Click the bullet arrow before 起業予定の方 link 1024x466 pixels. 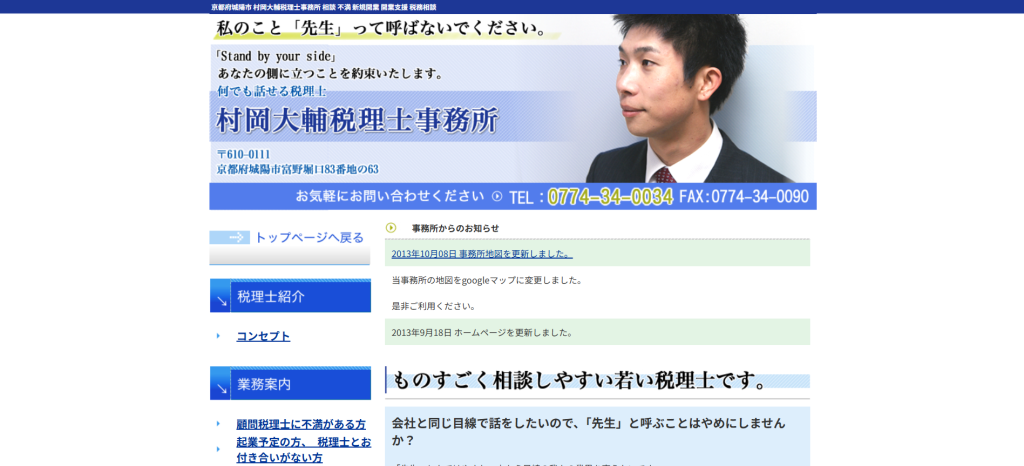(x=218, y=449)
